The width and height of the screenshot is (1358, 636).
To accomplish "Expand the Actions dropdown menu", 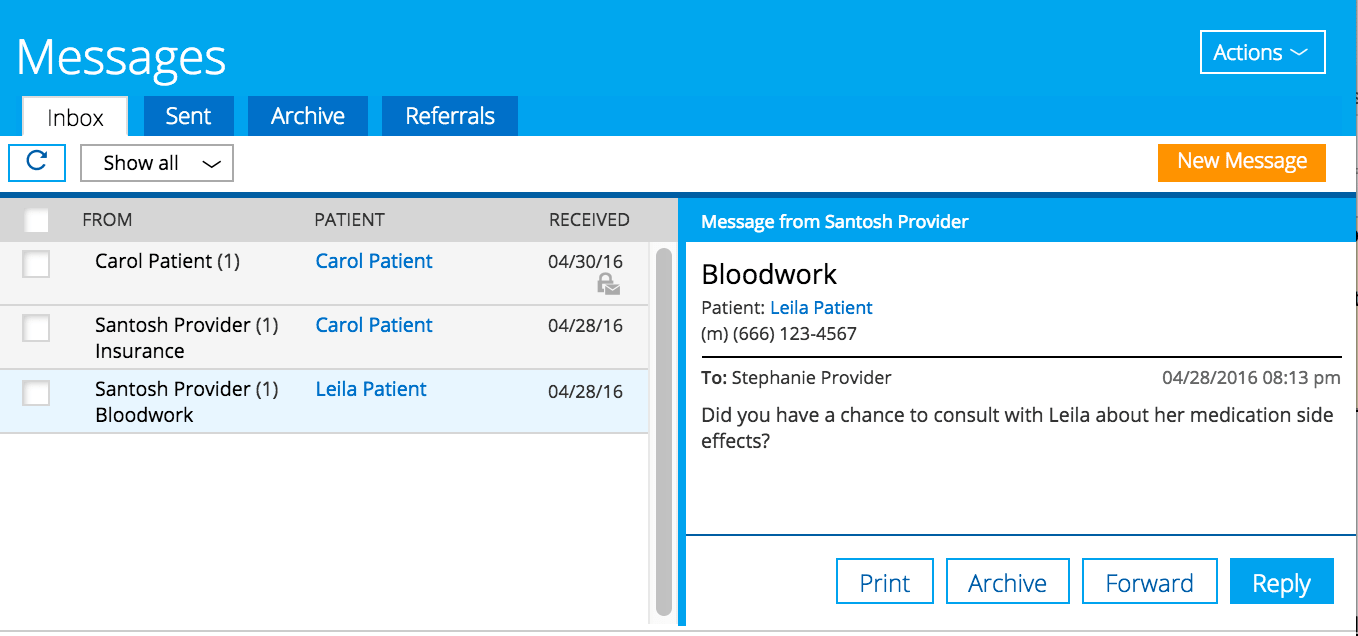I will click(1262, 53).
